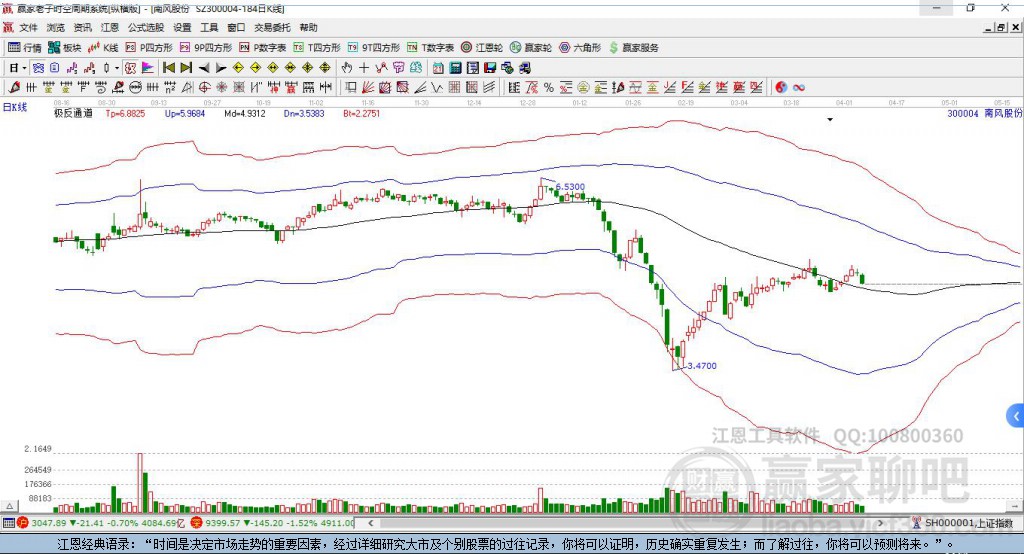The image size is (1024, 554).
Task: Click the colored flag chart icon
Action: [x=147, y=67]
